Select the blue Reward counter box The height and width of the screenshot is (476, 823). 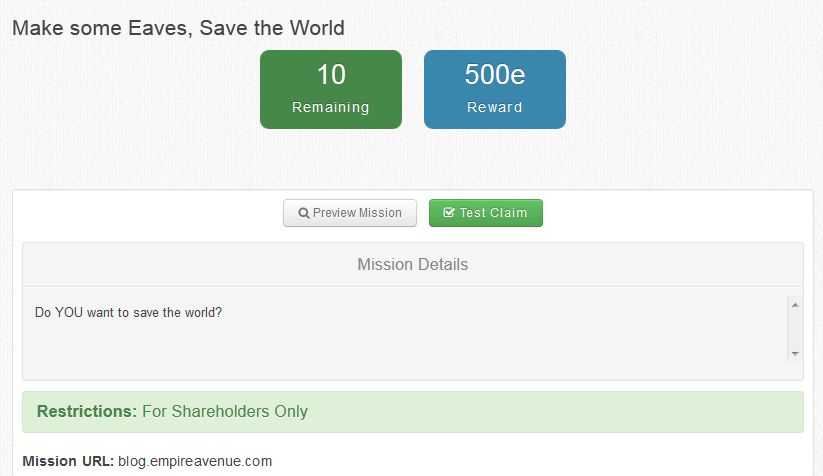coord(495,89)
